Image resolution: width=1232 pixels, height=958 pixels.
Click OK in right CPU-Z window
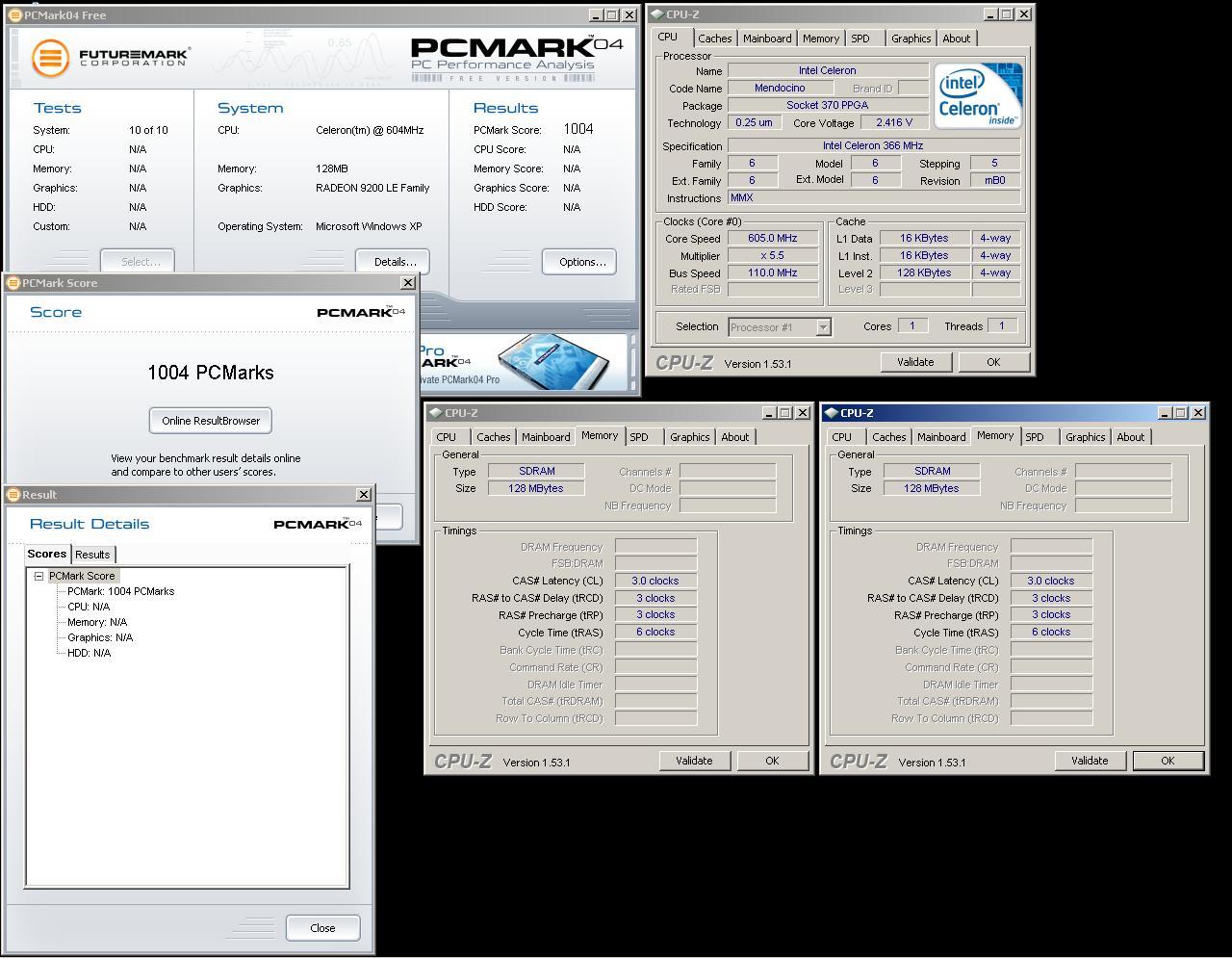(1168, 761)
